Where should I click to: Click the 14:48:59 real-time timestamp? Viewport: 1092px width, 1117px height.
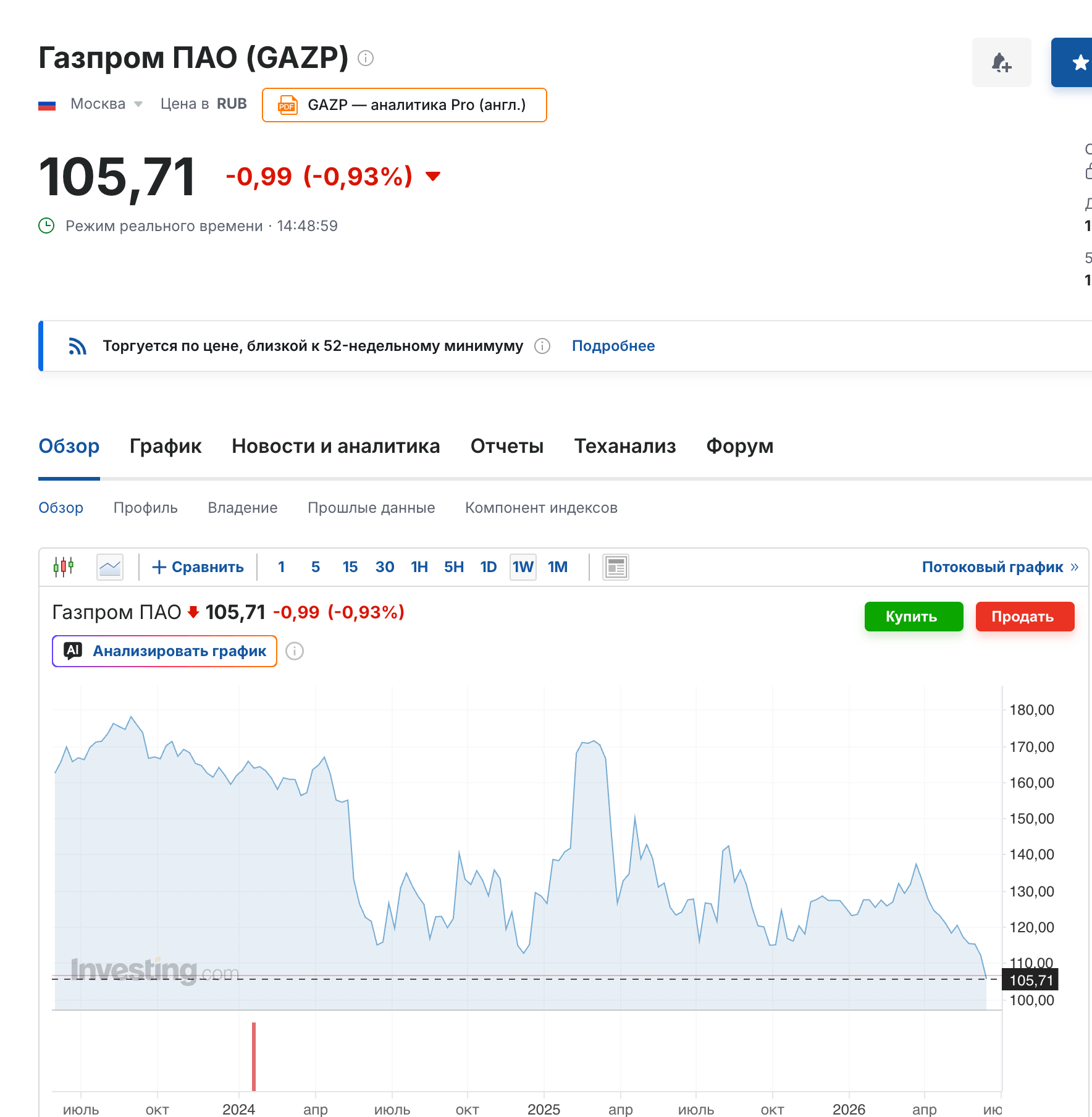pos(308,226)
